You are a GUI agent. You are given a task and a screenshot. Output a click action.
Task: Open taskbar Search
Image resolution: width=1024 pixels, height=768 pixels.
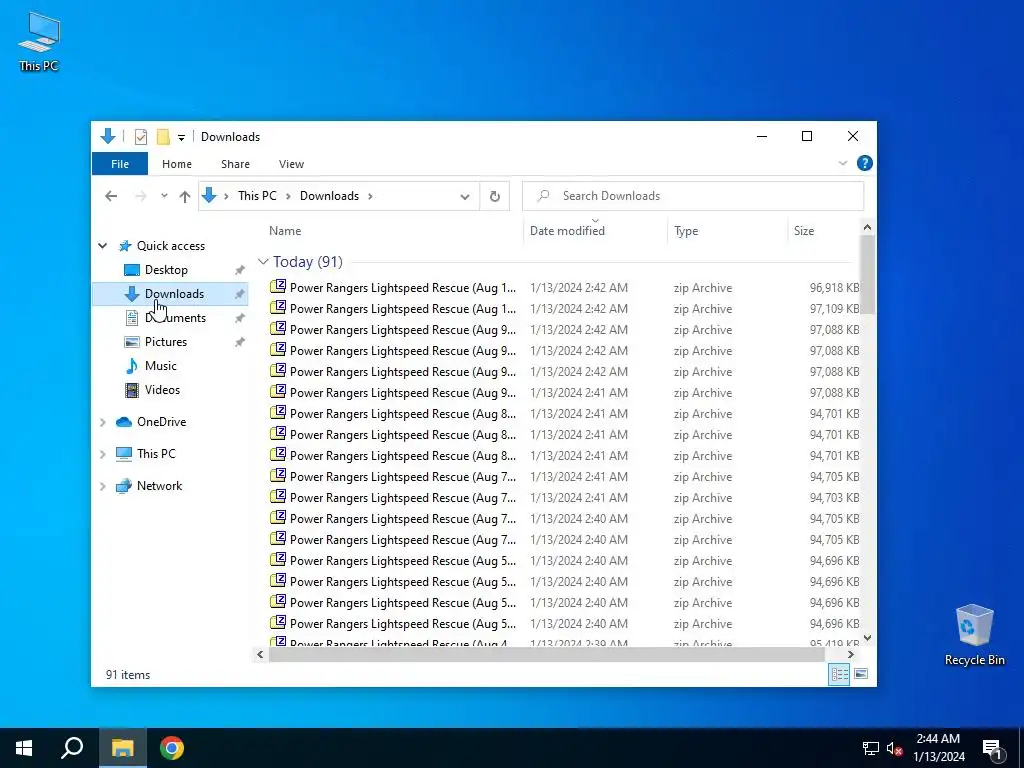coord(72,748)
